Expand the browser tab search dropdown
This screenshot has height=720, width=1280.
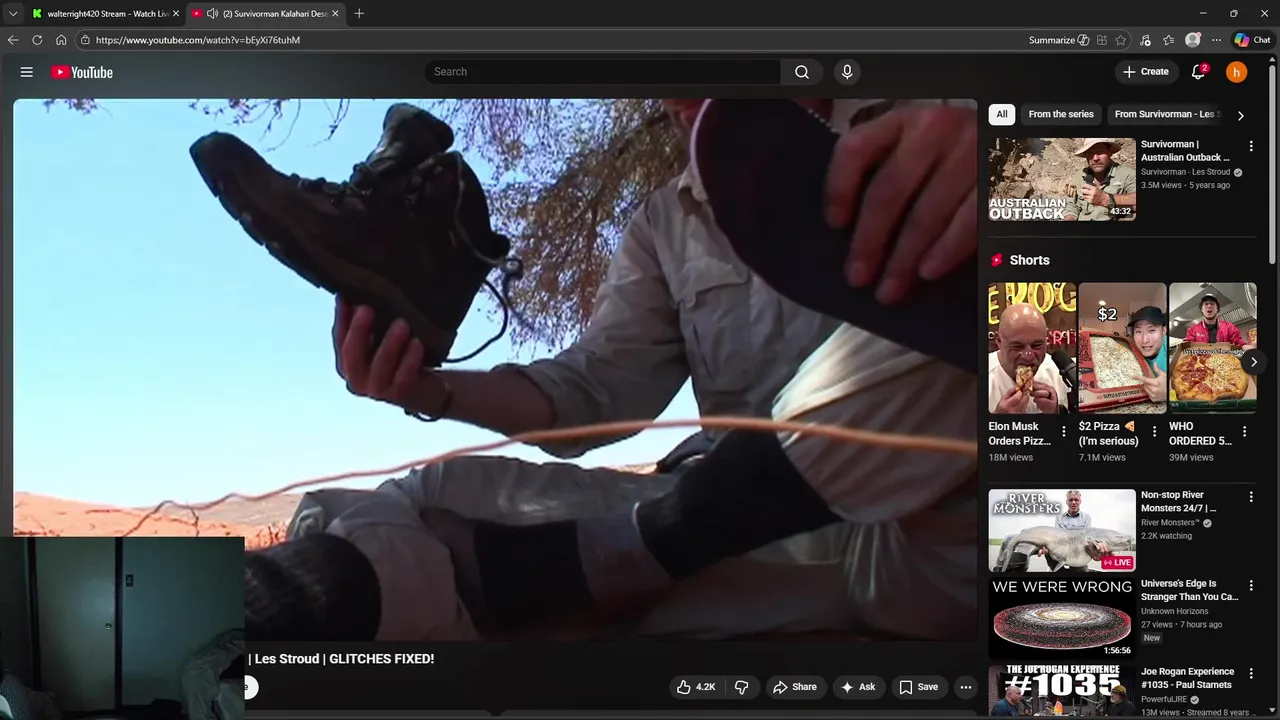(x=13, y=14)
